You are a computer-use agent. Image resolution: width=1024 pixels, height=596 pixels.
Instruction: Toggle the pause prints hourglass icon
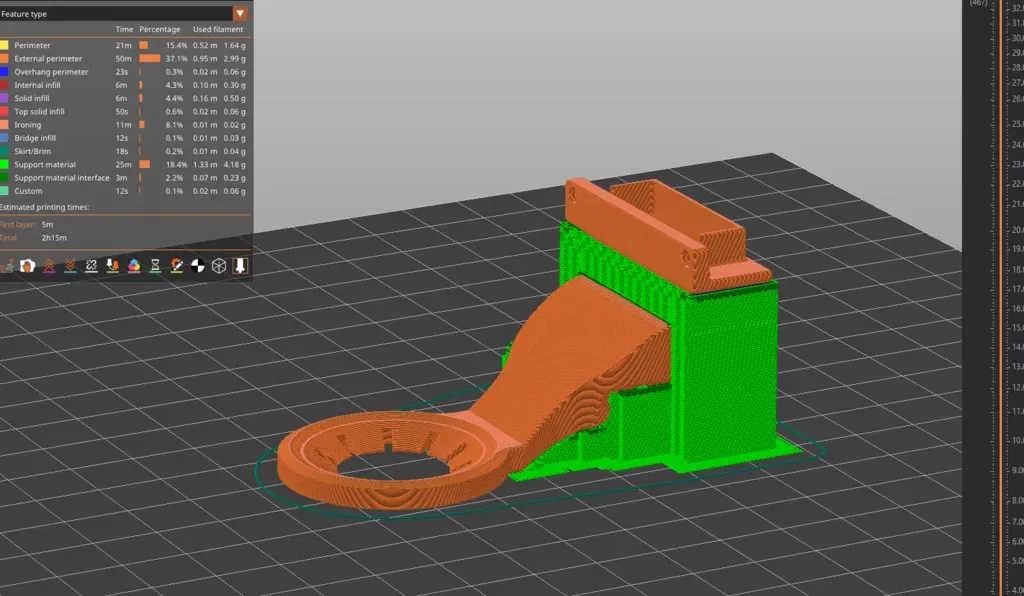pos(154,266)
